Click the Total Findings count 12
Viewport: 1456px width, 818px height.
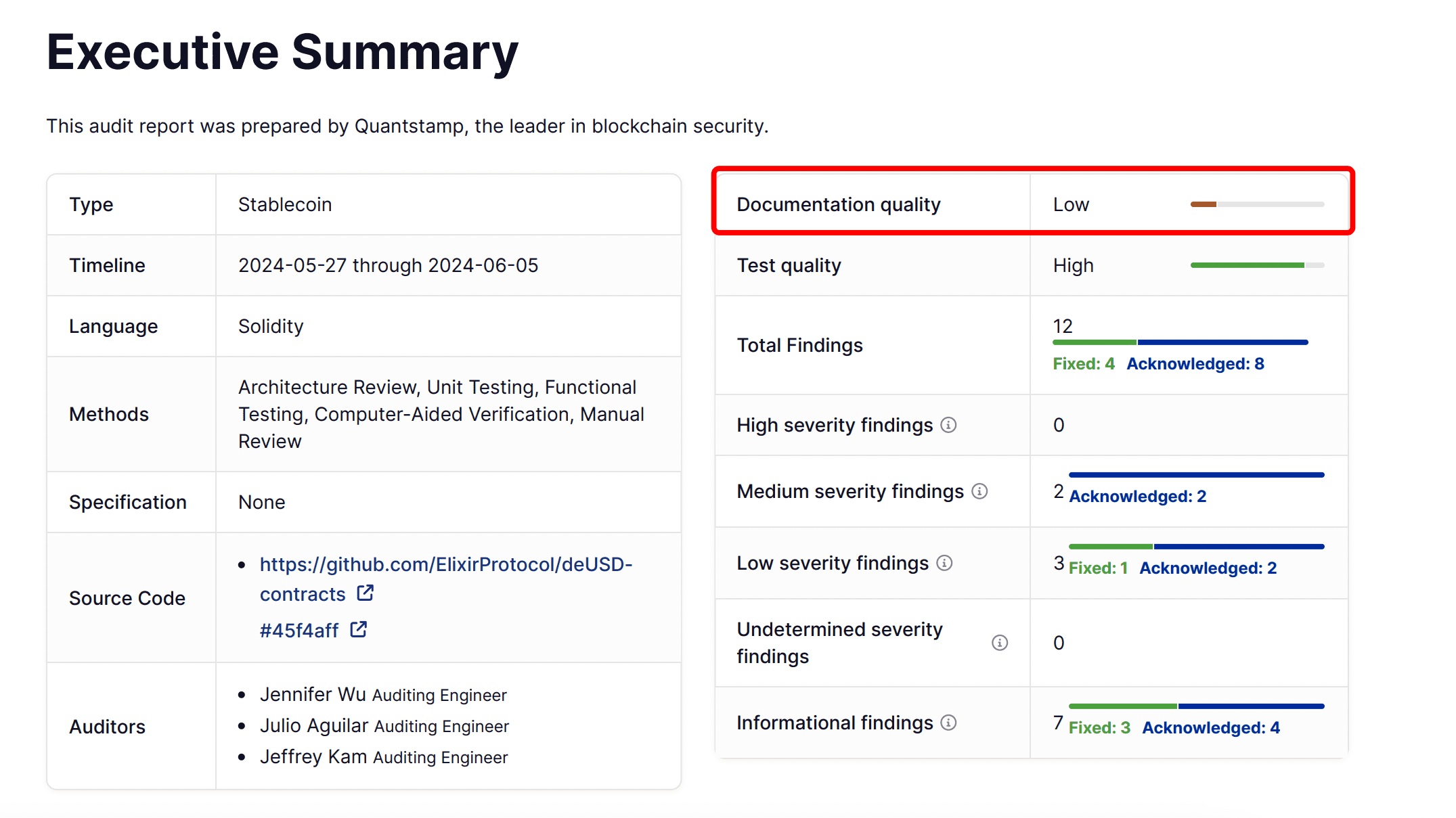click(x=1063, y=326)
